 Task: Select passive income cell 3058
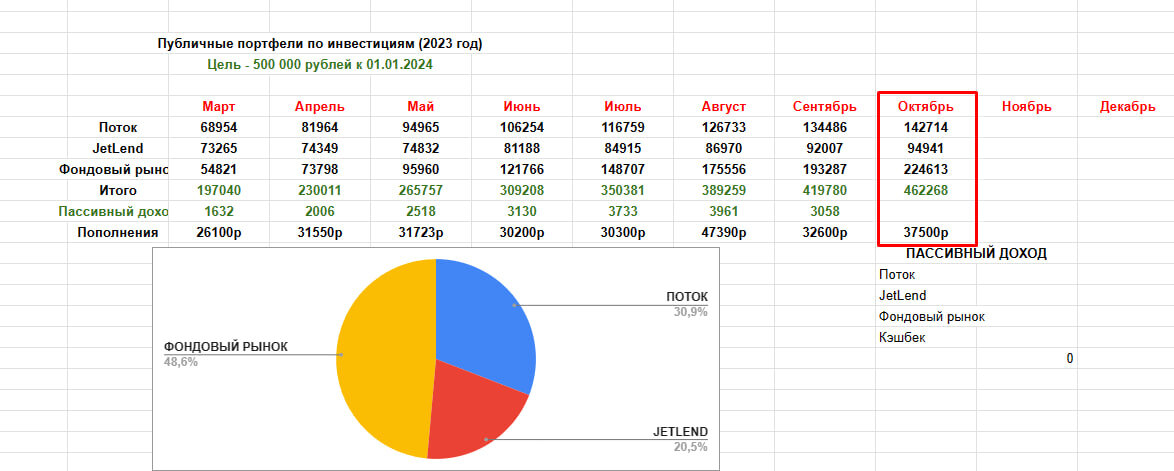pyautogui.click(x=824, y=211)
